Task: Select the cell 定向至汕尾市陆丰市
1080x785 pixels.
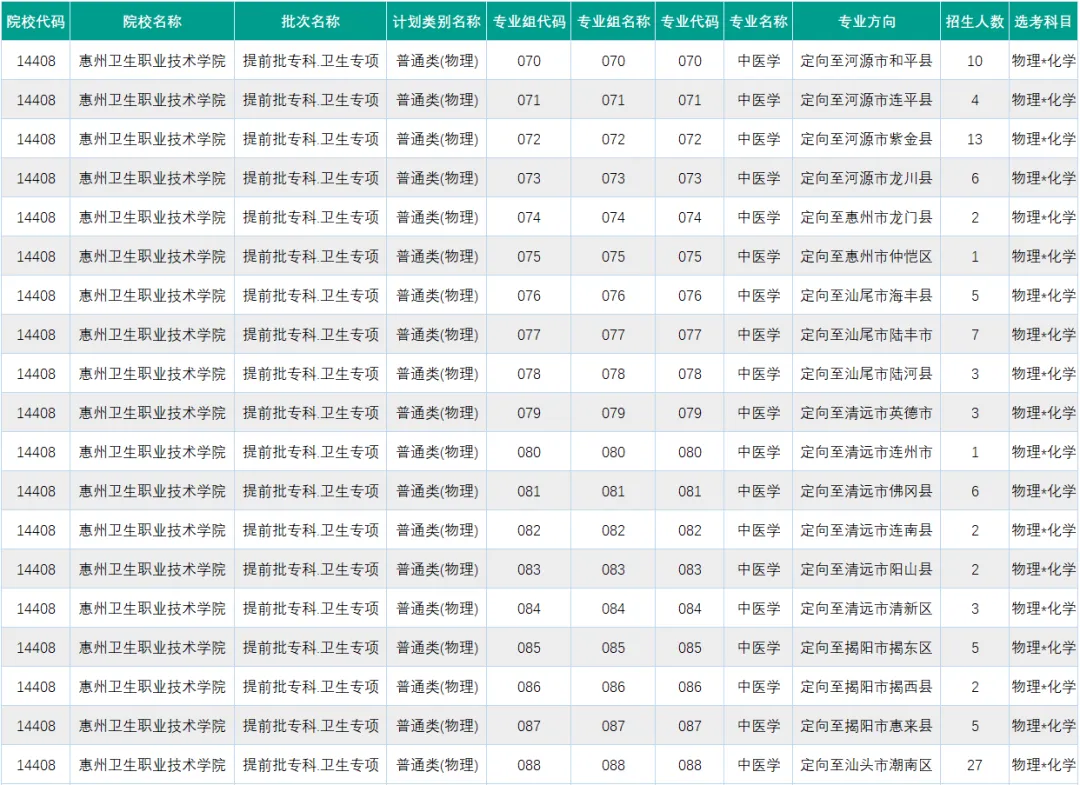Action: [x=866, y=335]
